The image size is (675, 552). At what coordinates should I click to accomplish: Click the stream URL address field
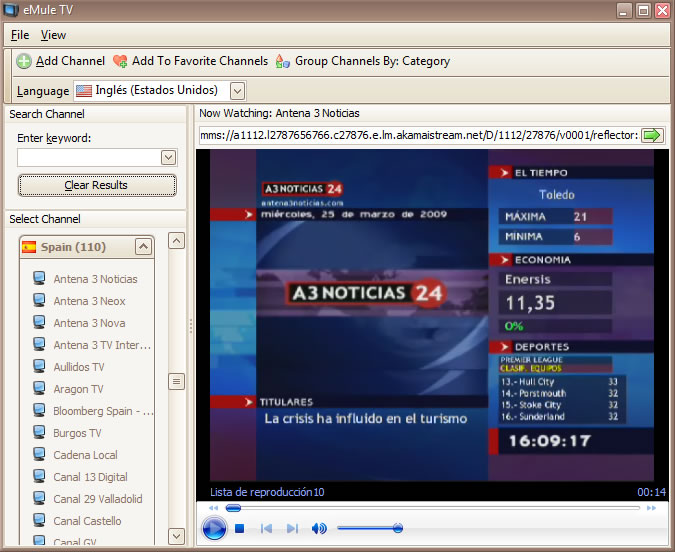pyautogui.click(x=418, y=135)
